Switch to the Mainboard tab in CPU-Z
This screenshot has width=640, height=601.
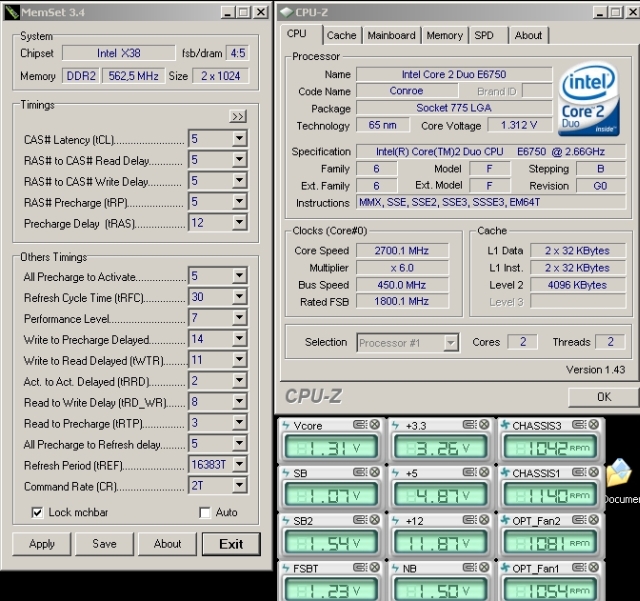(x=391, y=36)
